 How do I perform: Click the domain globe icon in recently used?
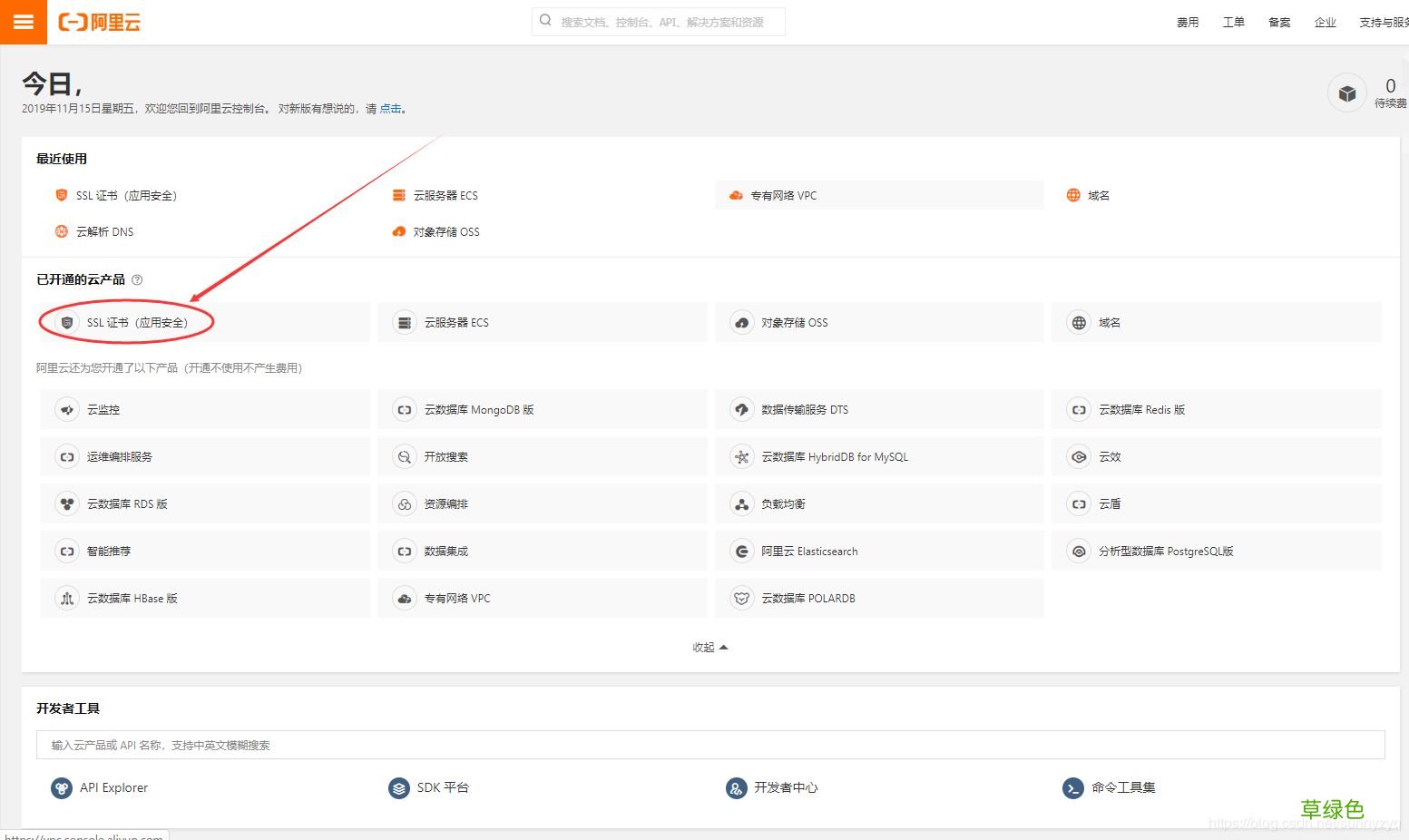tap(1073, 195)
